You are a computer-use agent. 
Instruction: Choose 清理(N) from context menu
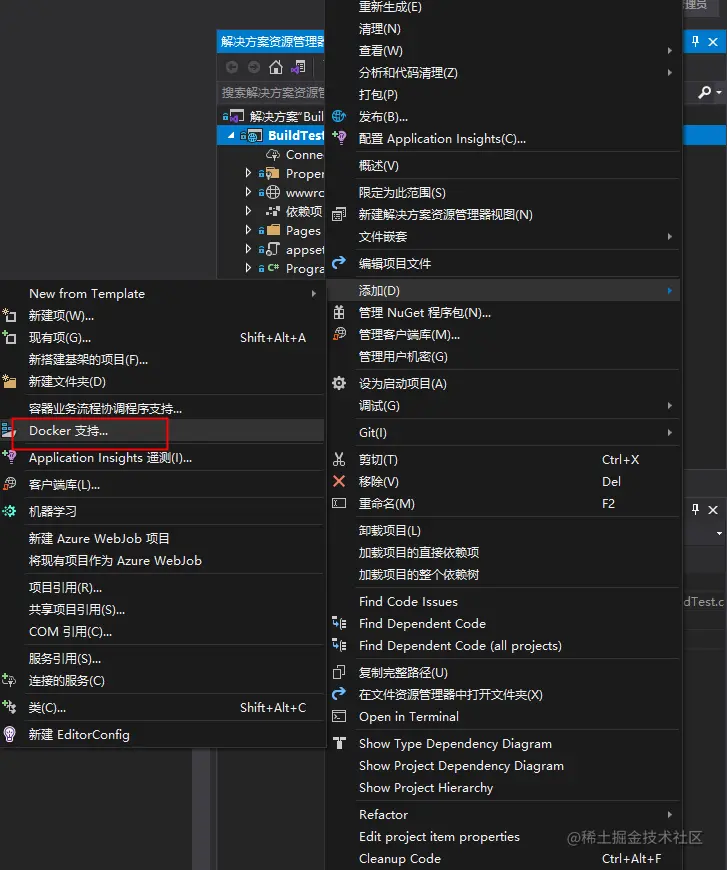503,28
